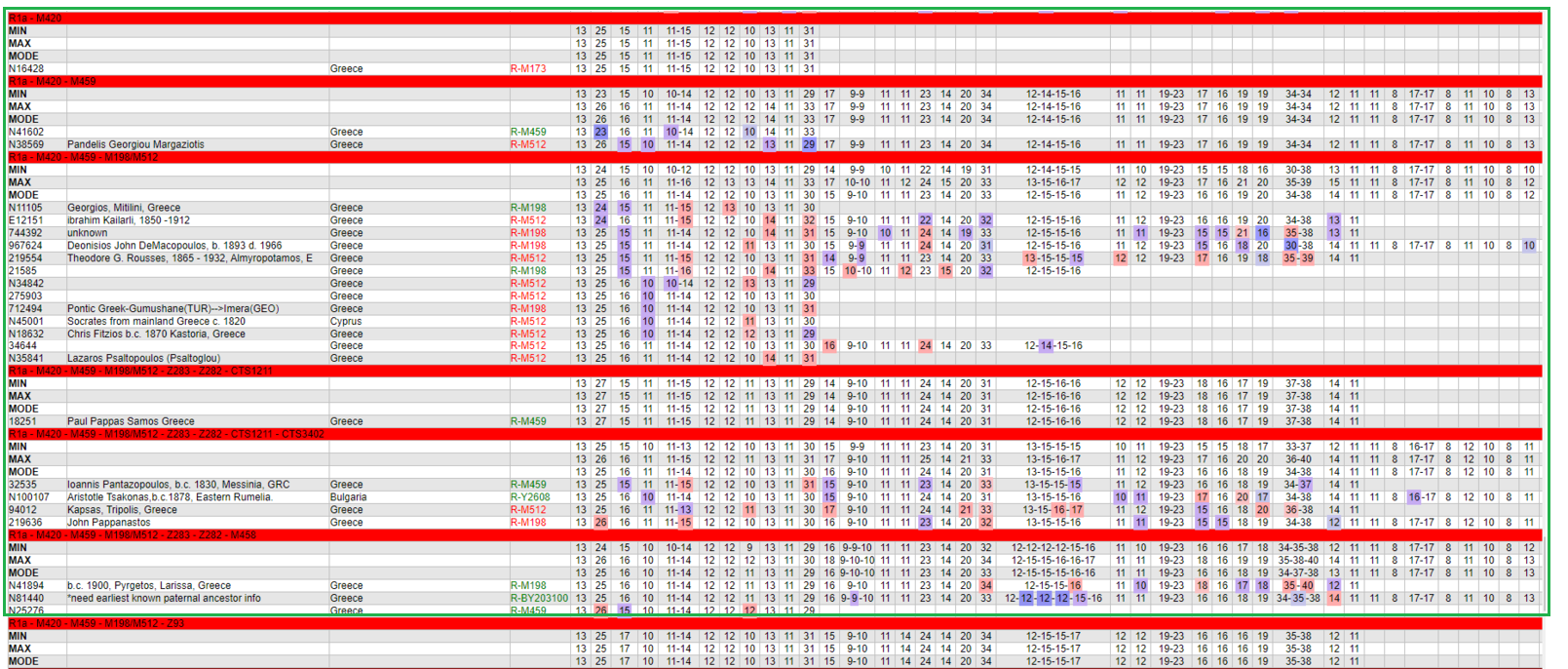Click the Cyprus country cell

(346, 321)
